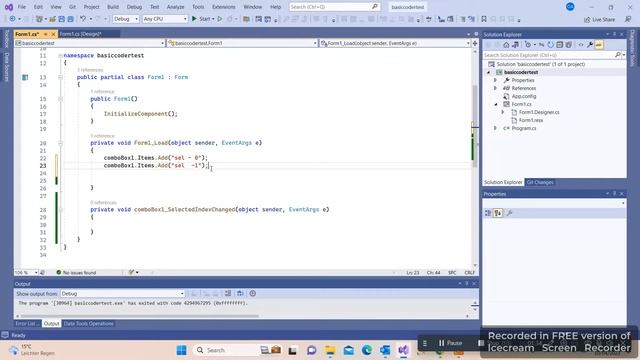Click the Home icon in Solution Explorer
640x360 pixels.
pyautogui.click(x=506, y=45)
